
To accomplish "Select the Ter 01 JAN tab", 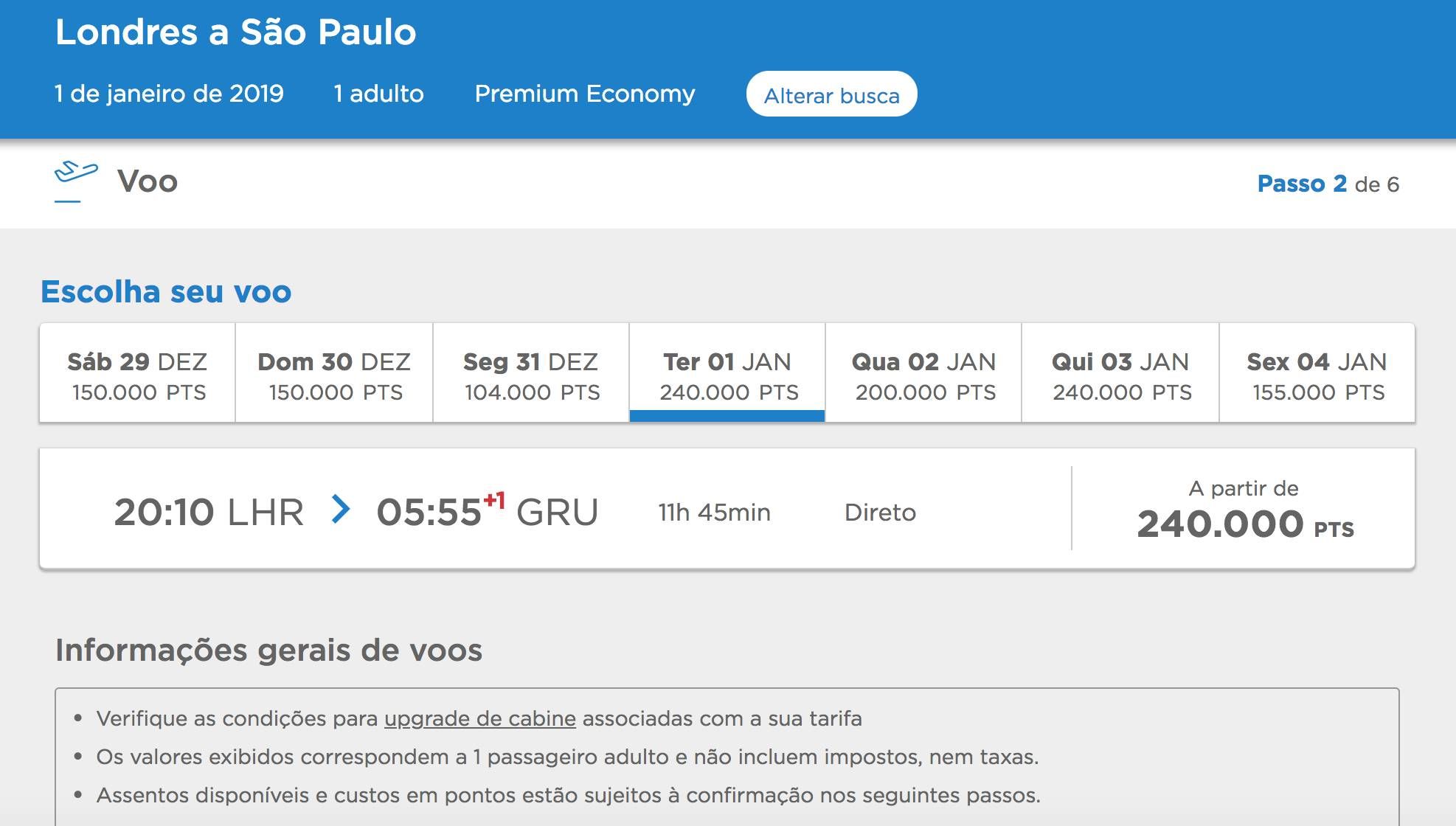I will click(x=727, y=372).
